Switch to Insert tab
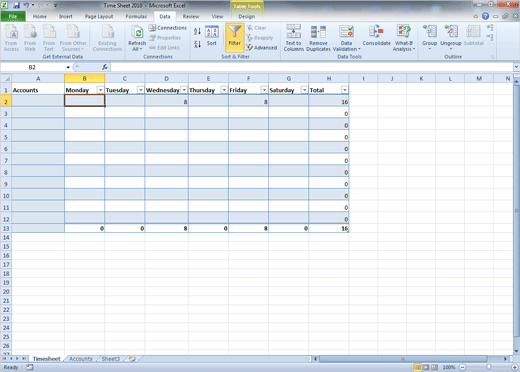The image size is (520, 372). pos(66,16)
